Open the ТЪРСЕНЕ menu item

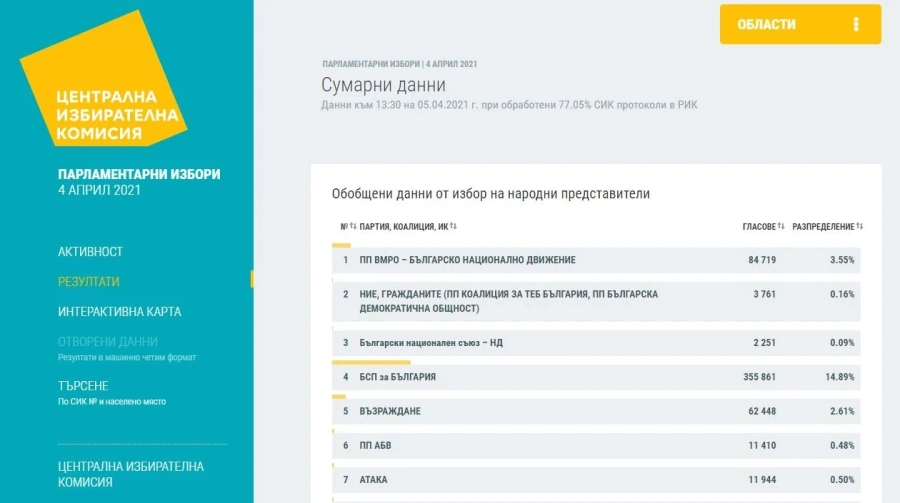[x=83, y=385]
